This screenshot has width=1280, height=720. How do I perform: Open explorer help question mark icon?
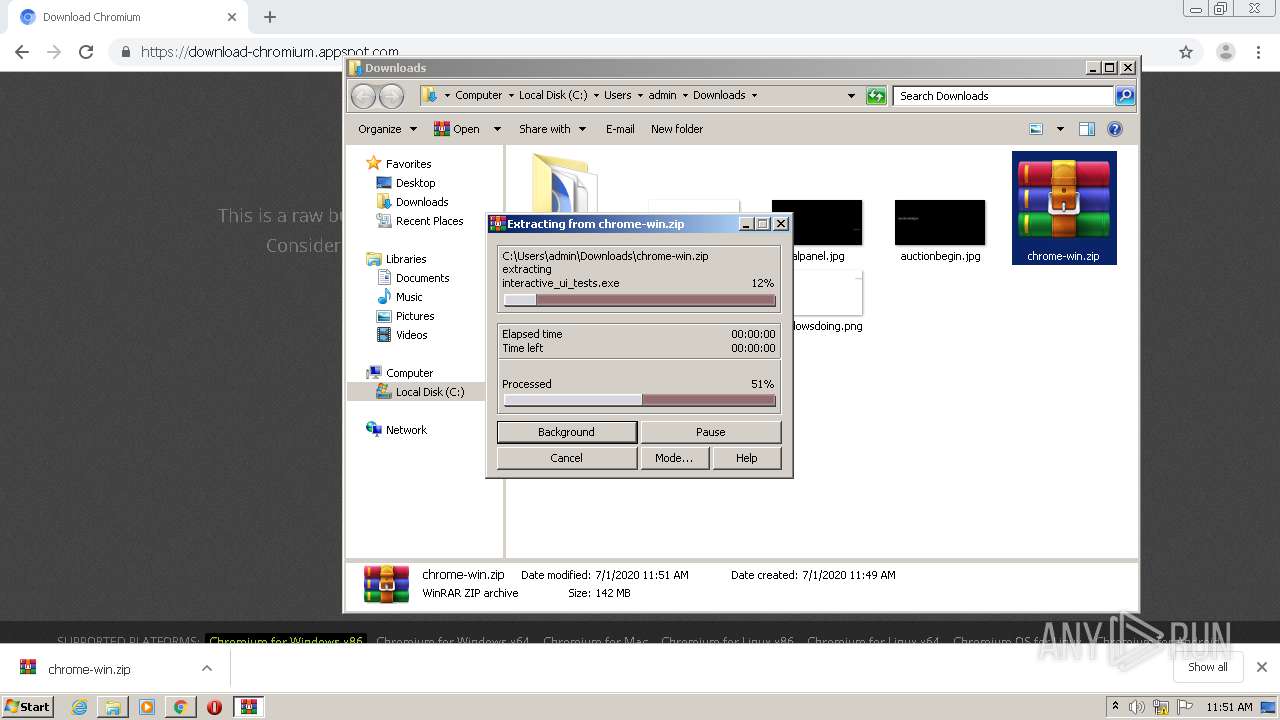click(x=1115, y=129)
